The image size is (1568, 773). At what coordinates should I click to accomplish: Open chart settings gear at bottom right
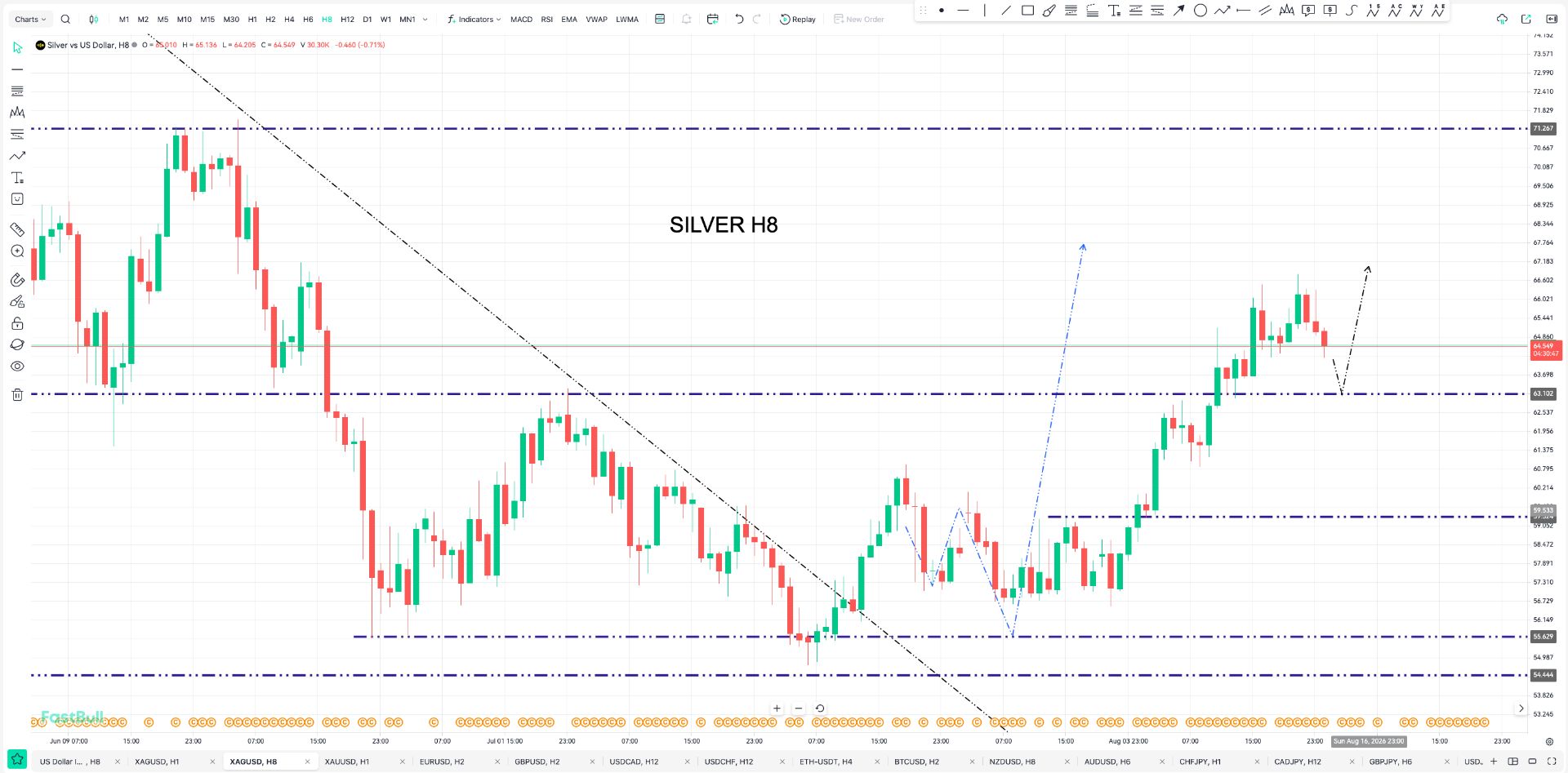tap(1549, 742)
